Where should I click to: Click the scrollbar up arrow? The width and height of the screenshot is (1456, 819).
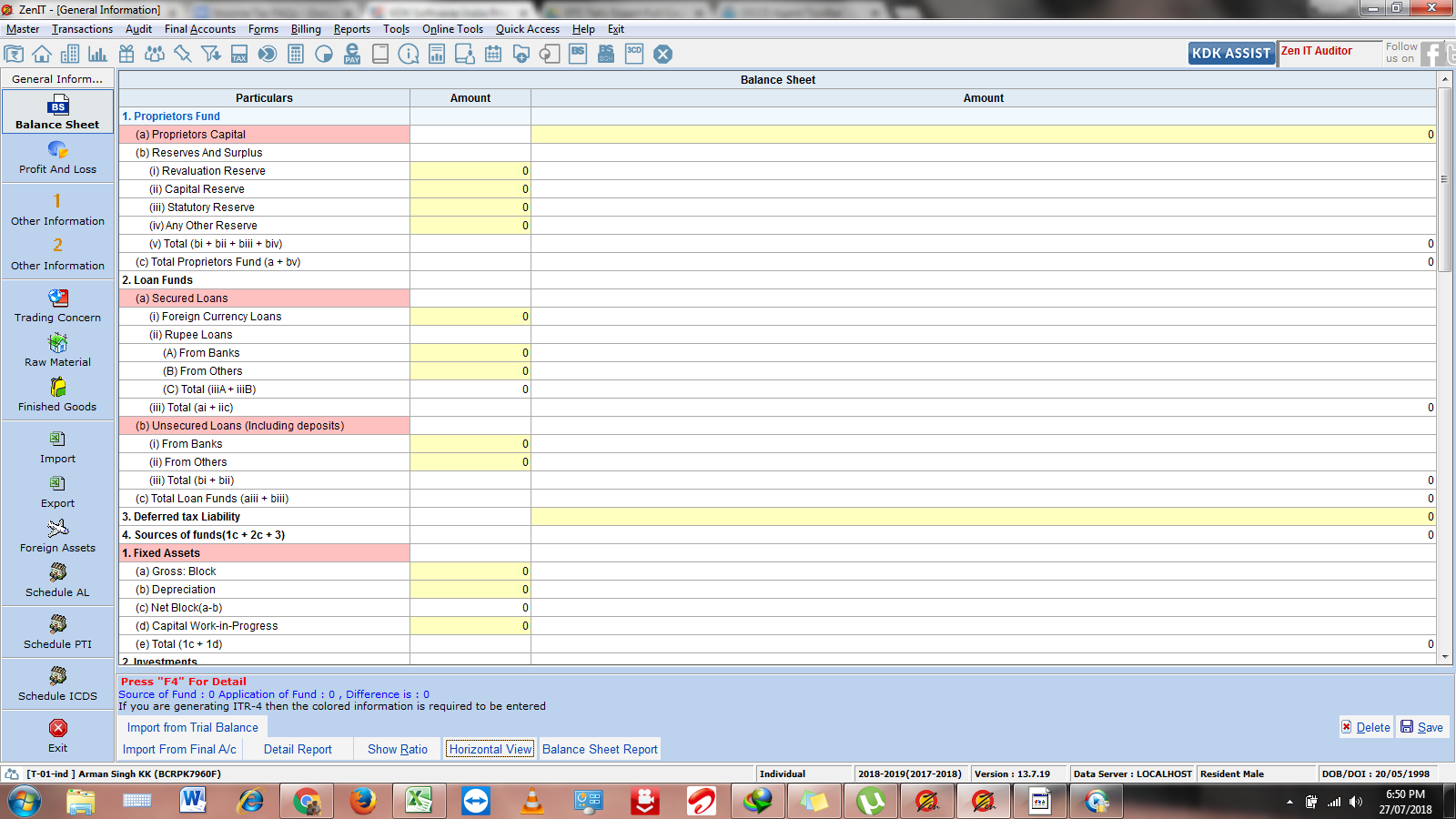click(1444, 79)
